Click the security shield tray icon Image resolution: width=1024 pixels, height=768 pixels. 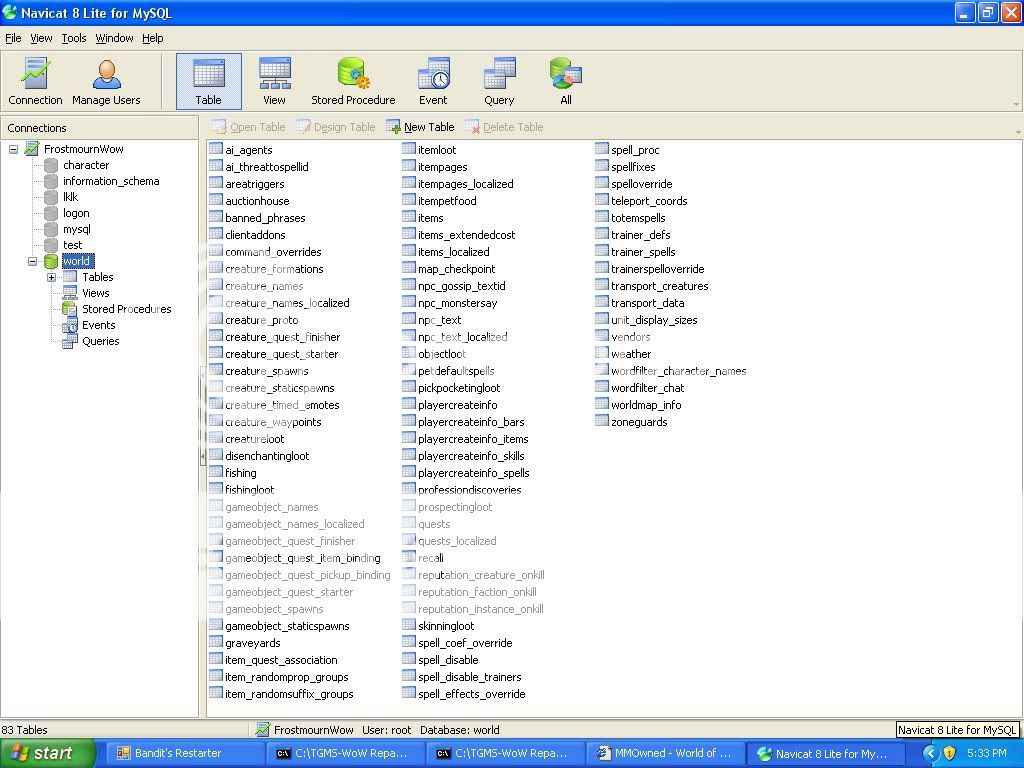[950, 753]
